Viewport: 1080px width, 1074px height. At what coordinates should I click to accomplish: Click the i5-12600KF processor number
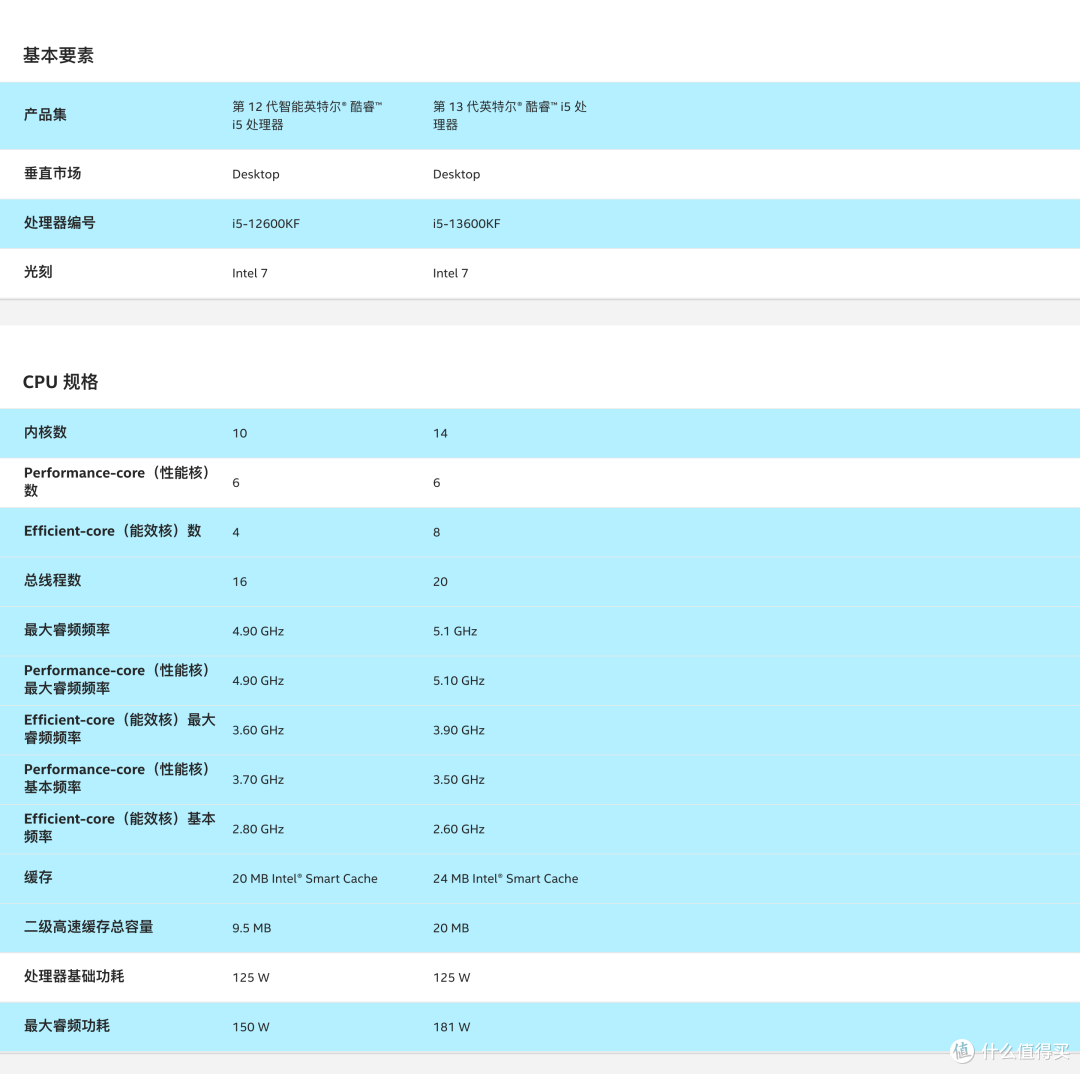[266, 224]
